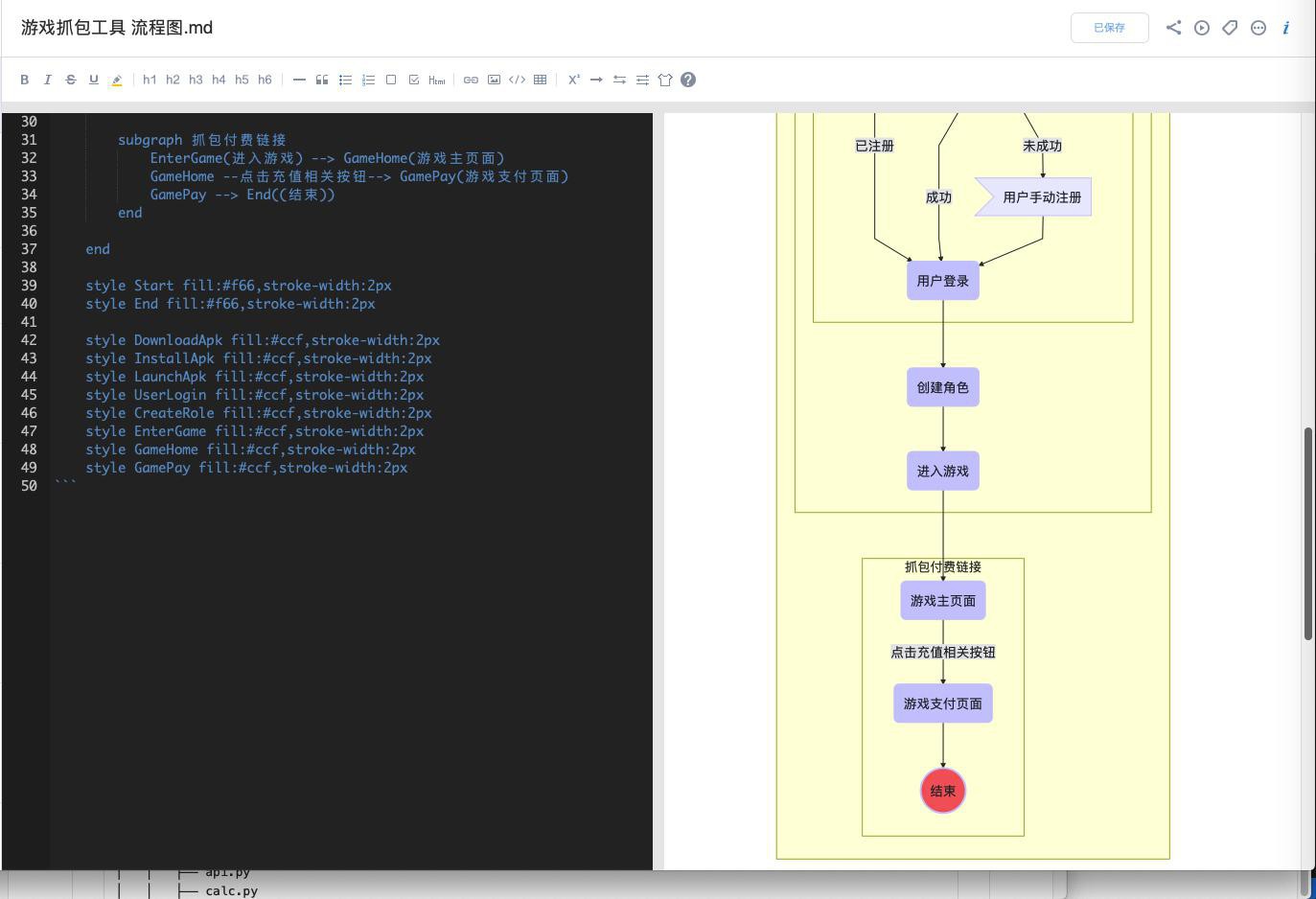Click the line-spacing adjust toolbar icon
Image resolution: width=1316 pixels, height=899 pixels.
click(642, 80)
